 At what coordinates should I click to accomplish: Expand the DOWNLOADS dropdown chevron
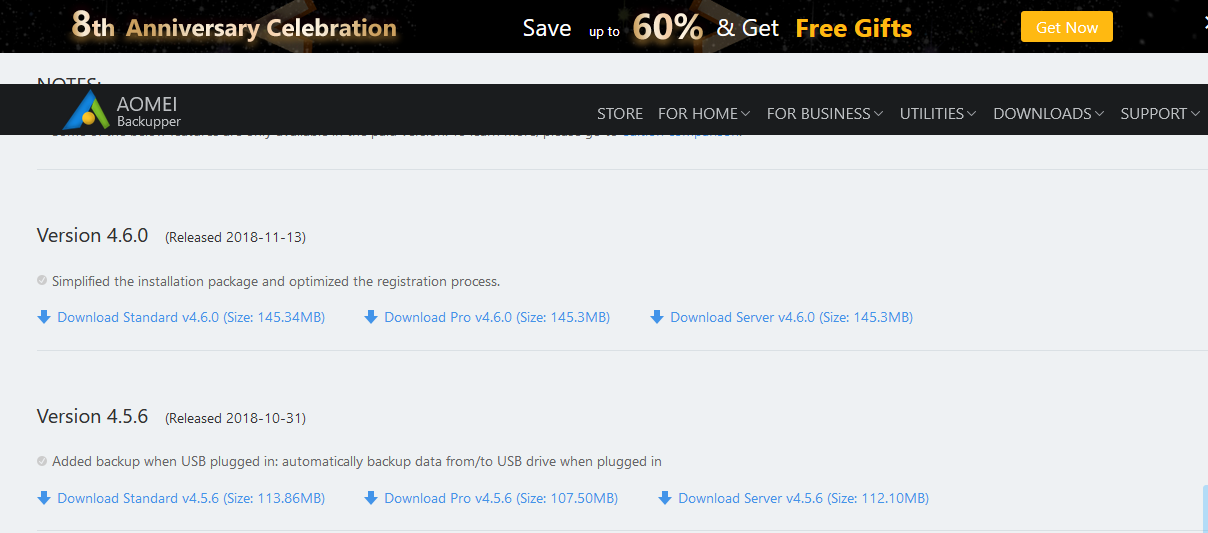tap(1098, 114)
